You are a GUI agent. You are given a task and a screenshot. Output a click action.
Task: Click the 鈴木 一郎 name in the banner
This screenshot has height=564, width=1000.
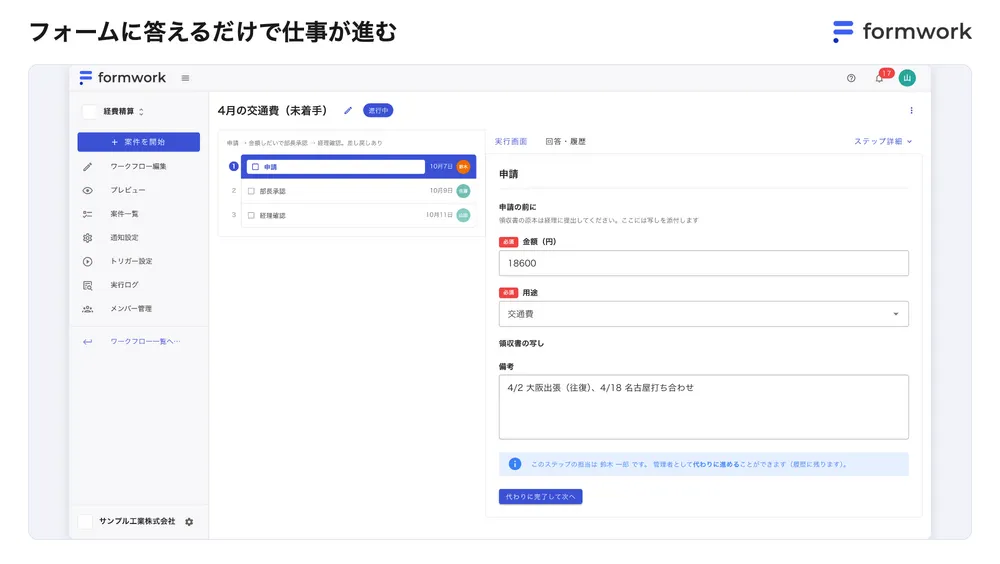point(614,464)
